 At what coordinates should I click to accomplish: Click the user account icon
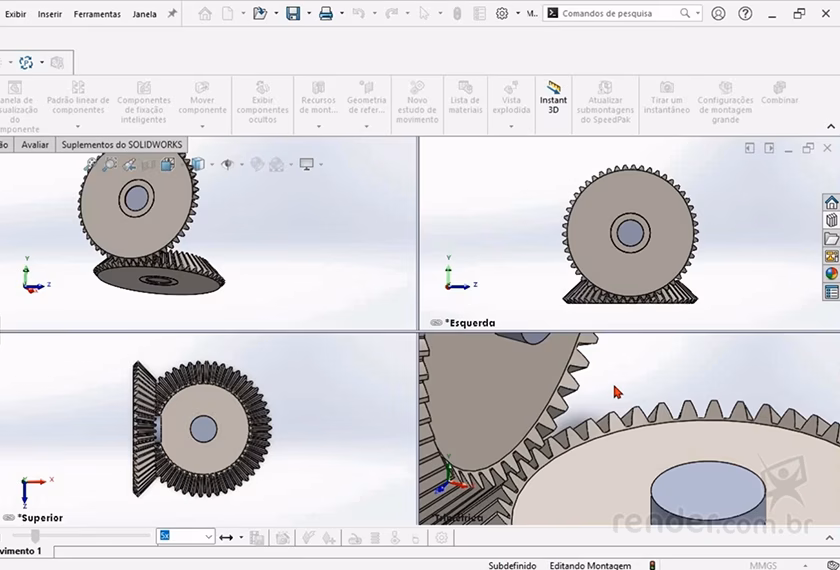[718, 14]
